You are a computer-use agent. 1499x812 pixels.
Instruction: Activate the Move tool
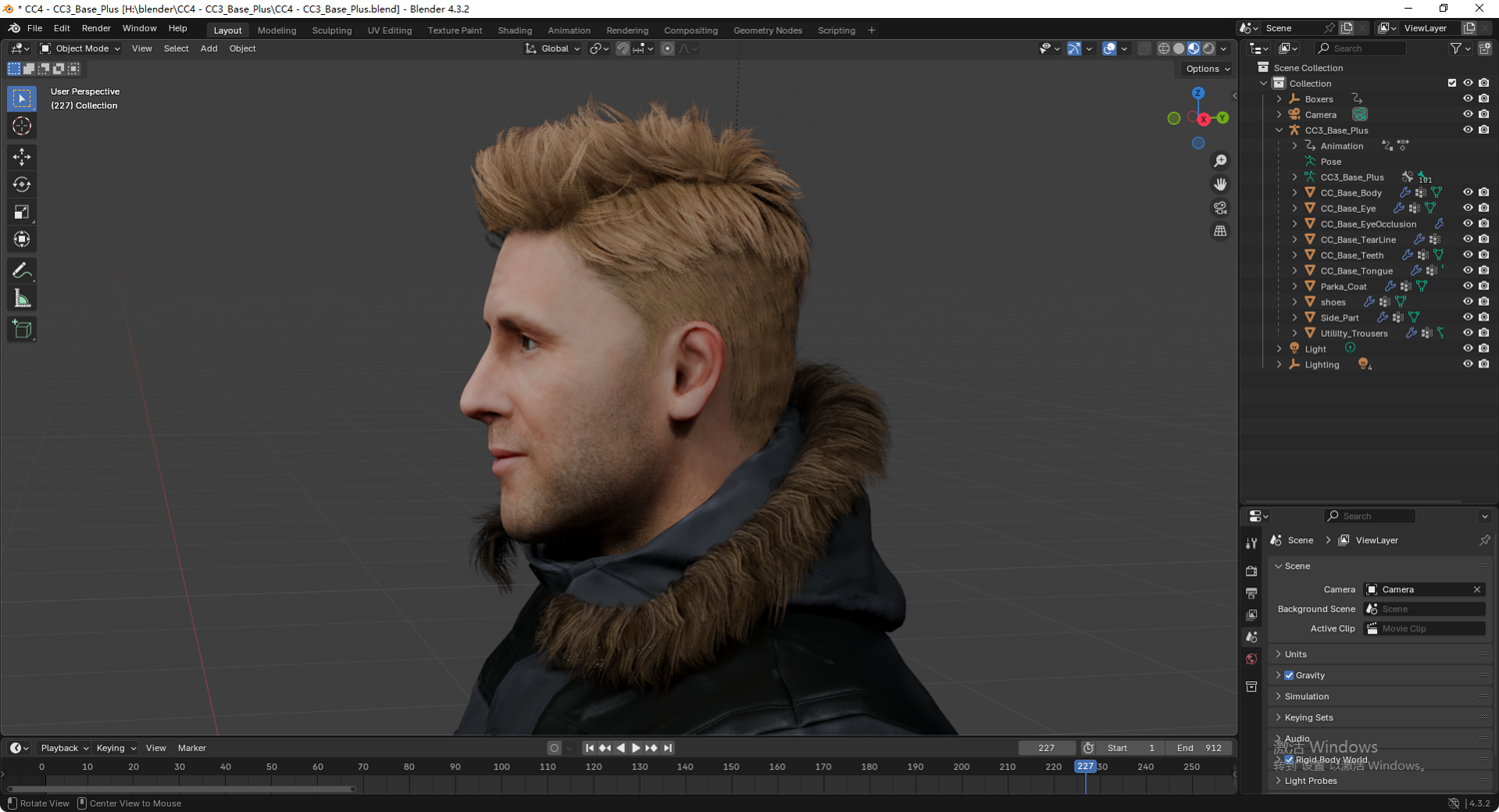[x=22, y=157]
